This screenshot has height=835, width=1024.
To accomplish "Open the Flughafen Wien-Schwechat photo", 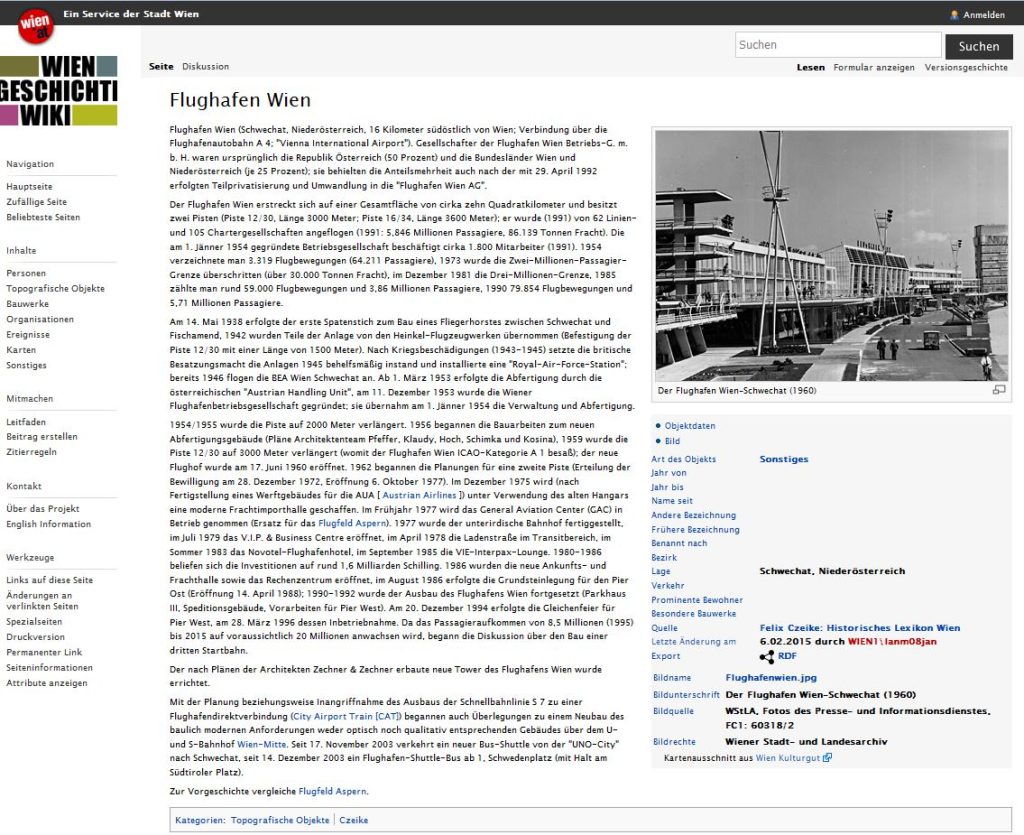I will click(831, 255).
